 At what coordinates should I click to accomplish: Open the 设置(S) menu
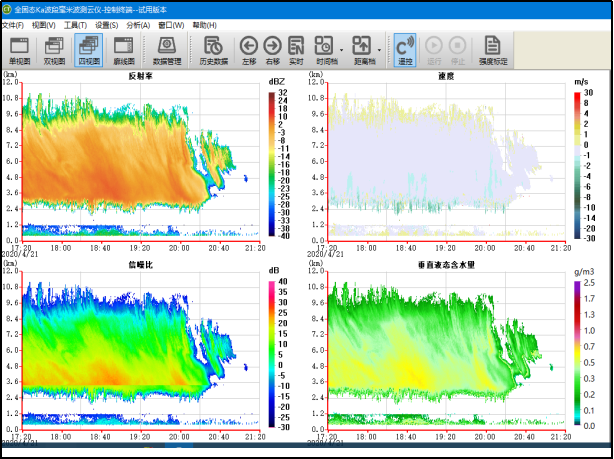107,25
